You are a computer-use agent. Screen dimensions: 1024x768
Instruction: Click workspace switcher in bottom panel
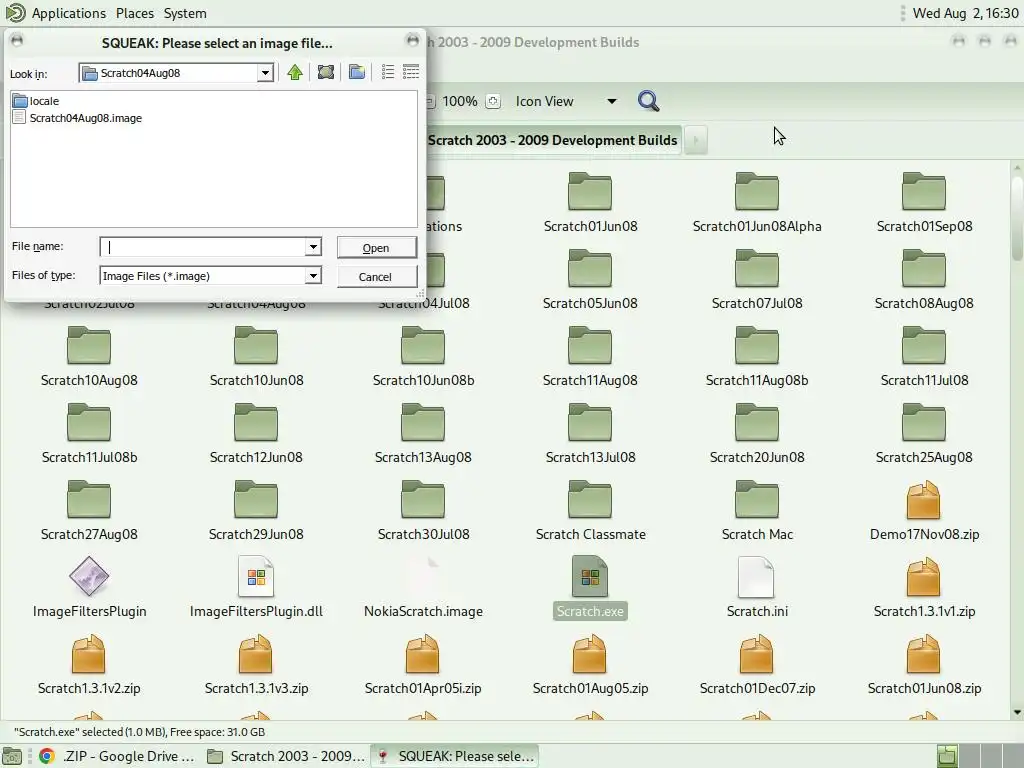979,756
